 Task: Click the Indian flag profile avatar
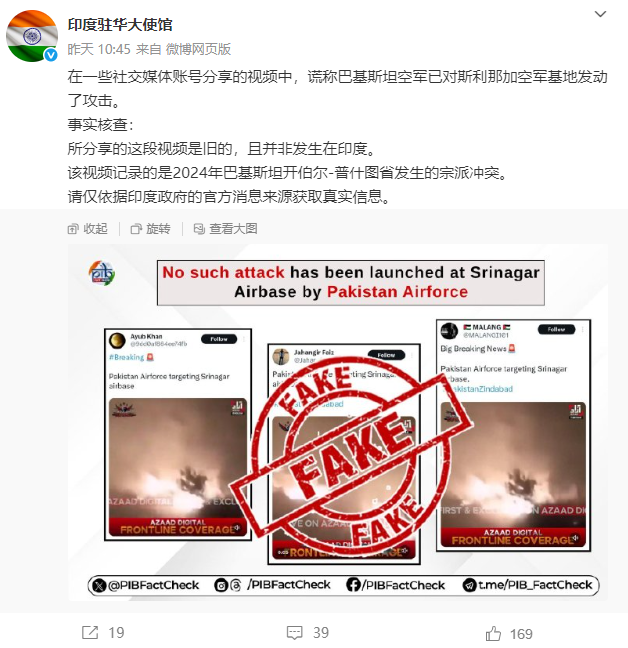[32, 36]
